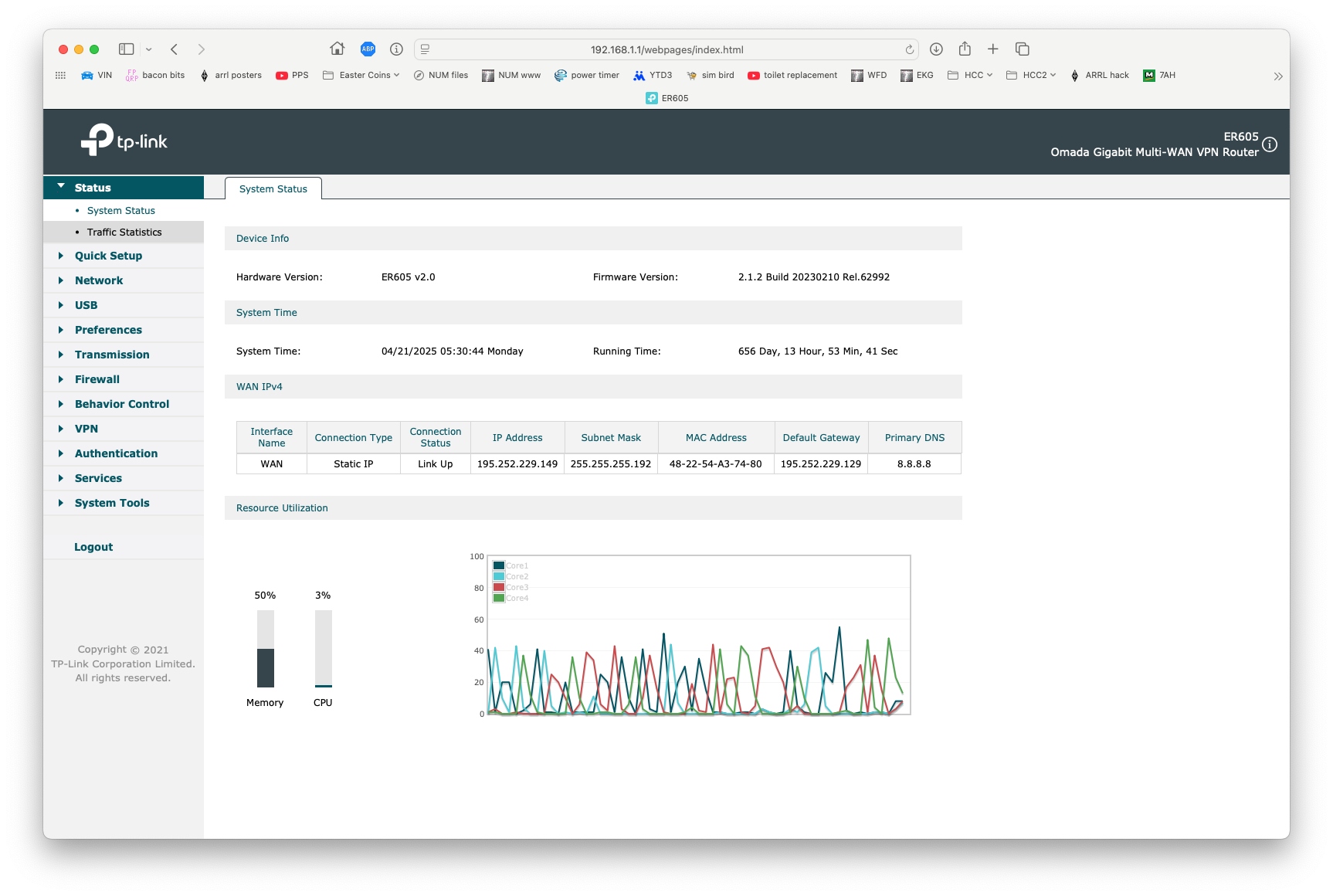Open the Share icon in toolbar
This screenshot has width=1333, height=896.
tap(965, 49)
